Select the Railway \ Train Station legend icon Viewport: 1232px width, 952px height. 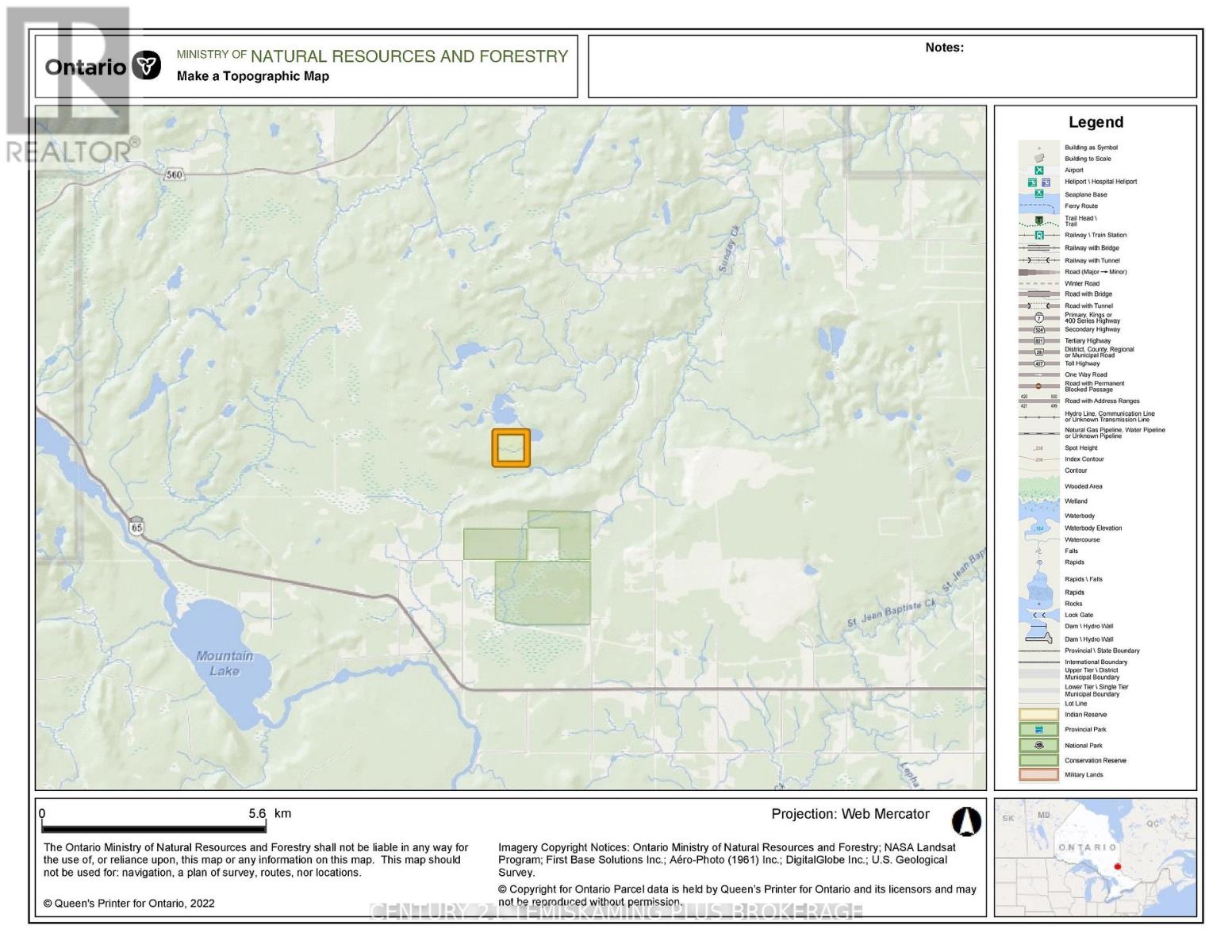point(1039,235)
